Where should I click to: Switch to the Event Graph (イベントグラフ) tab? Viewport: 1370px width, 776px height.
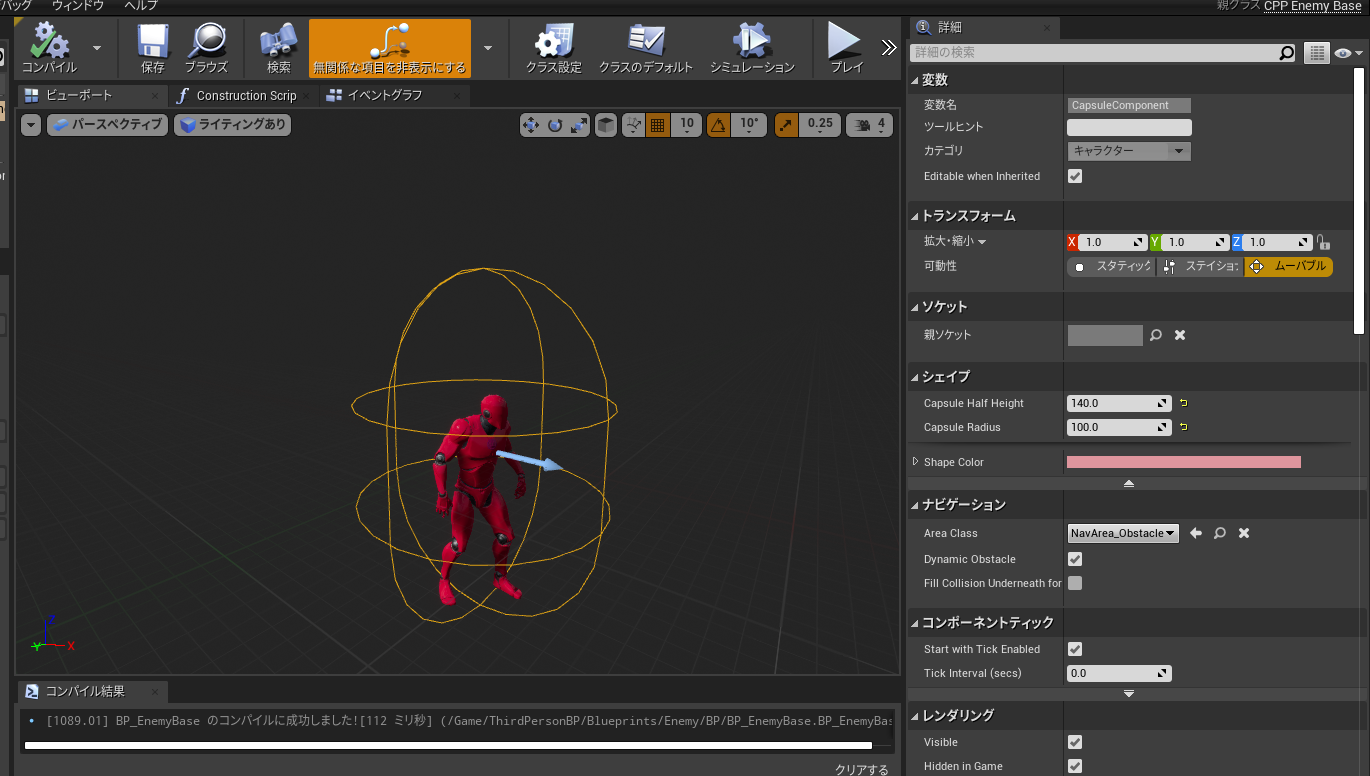[x=384, y=96]
